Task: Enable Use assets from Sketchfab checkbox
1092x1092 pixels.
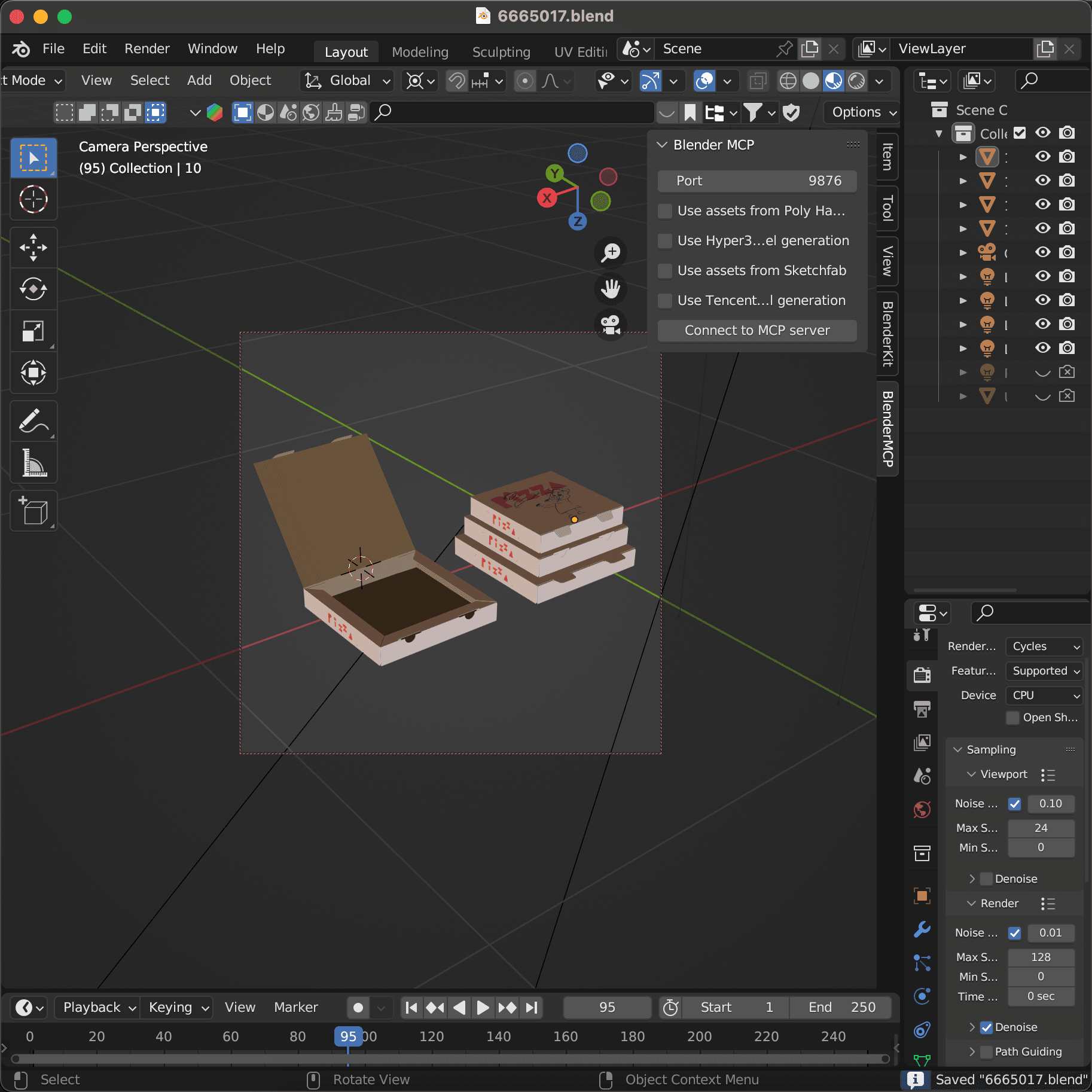Action: tap(665, 271)
